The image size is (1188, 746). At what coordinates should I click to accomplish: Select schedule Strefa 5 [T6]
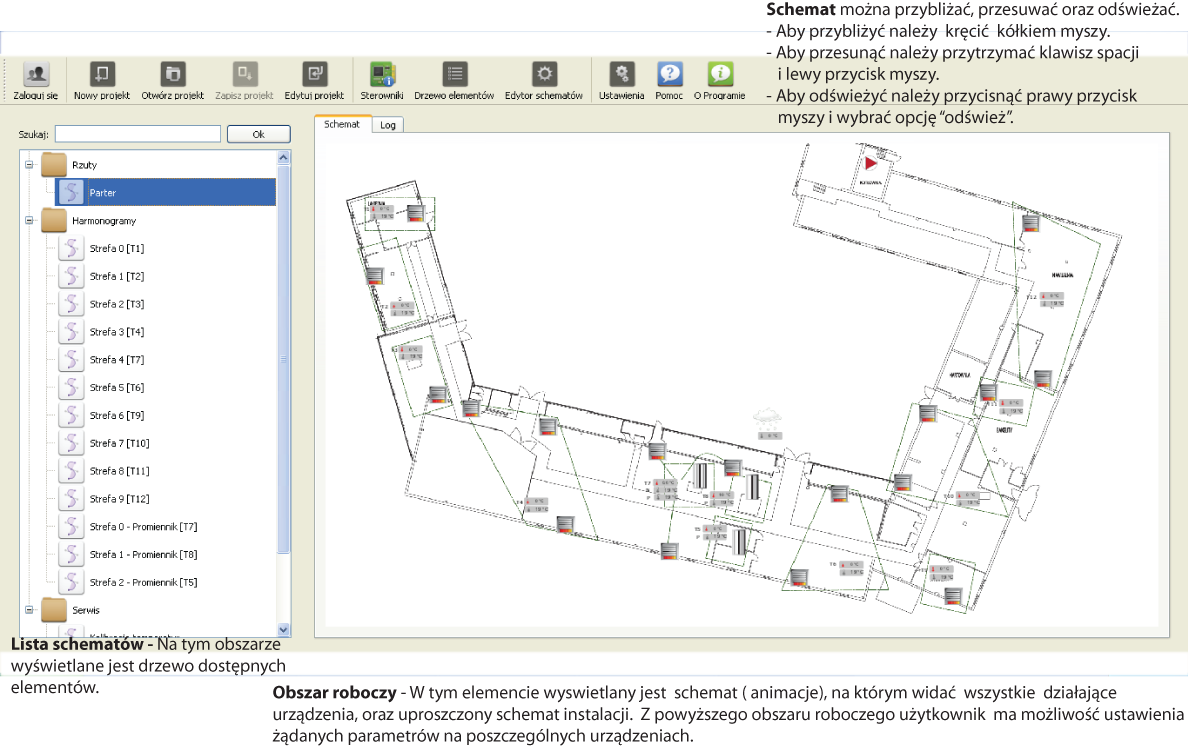[x=117, y=387]
